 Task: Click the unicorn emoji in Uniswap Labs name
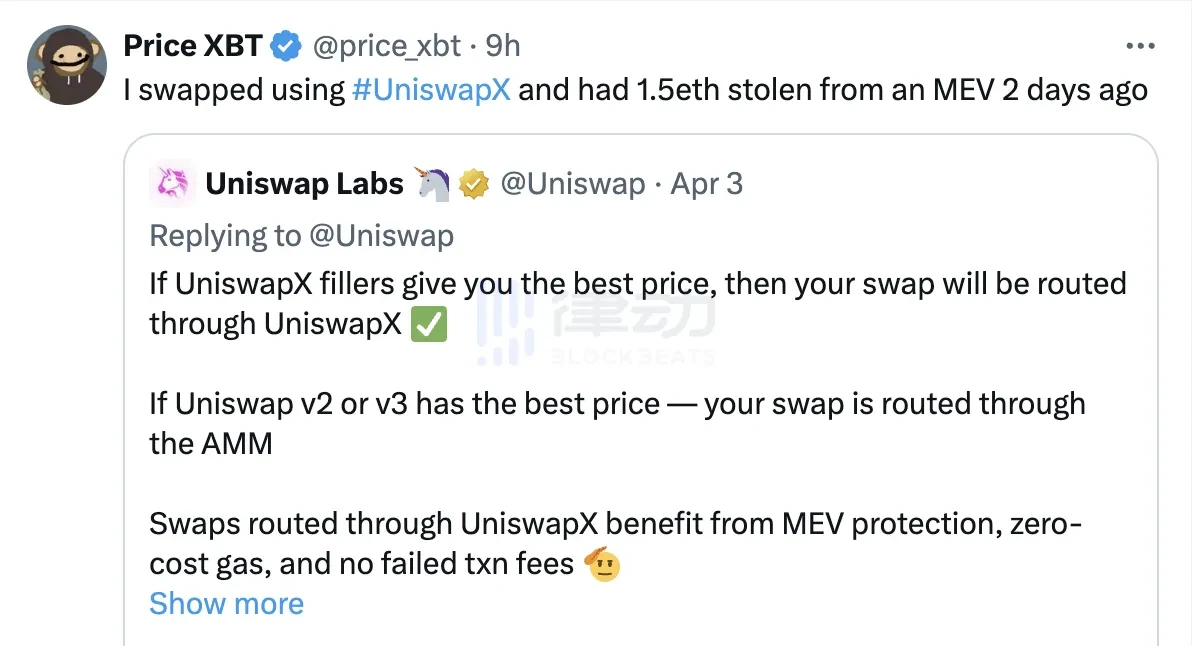point(432,182)
